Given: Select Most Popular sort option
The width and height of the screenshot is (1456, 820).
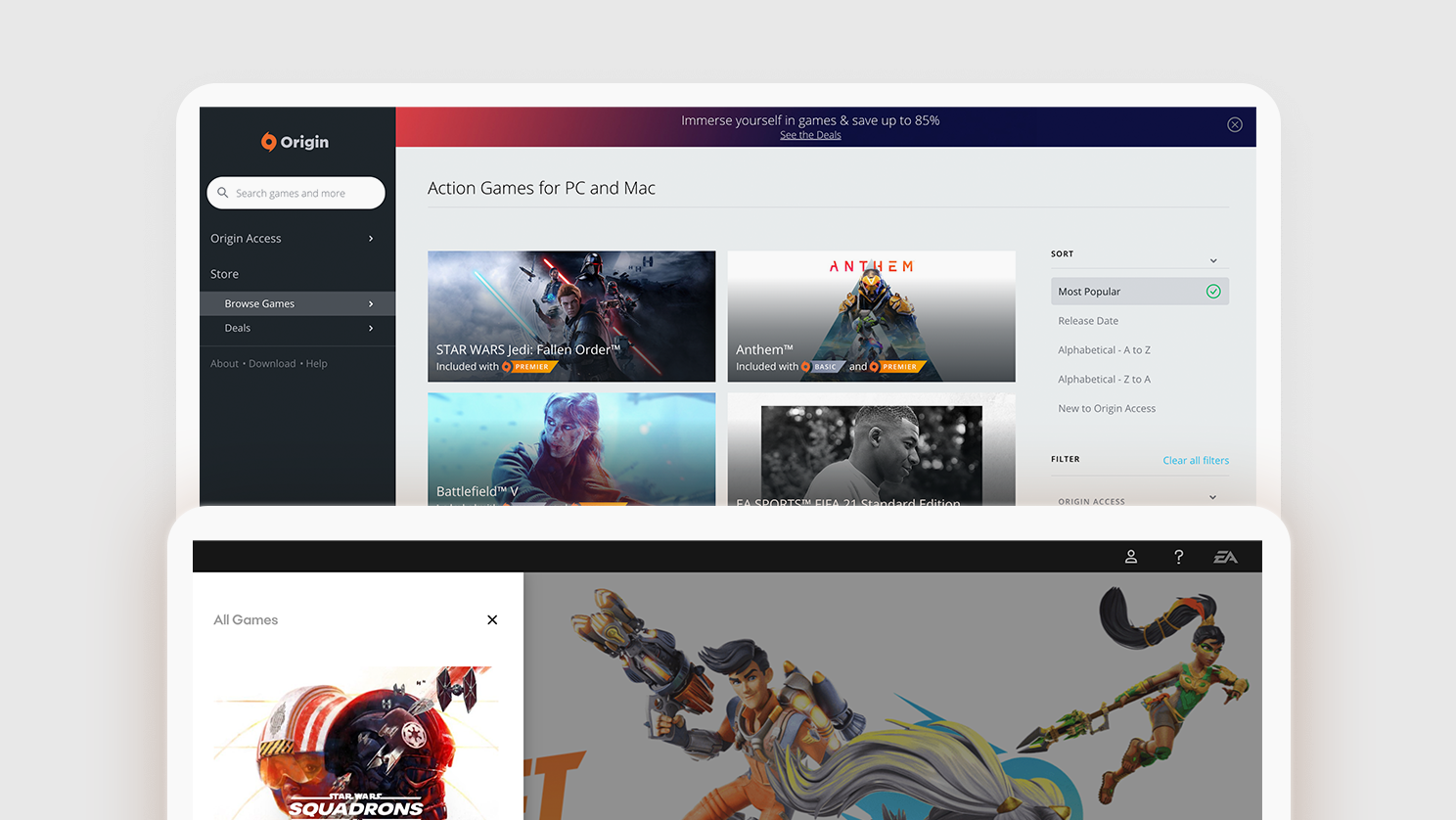Looking at the screenshot, I should point(1140,292).
